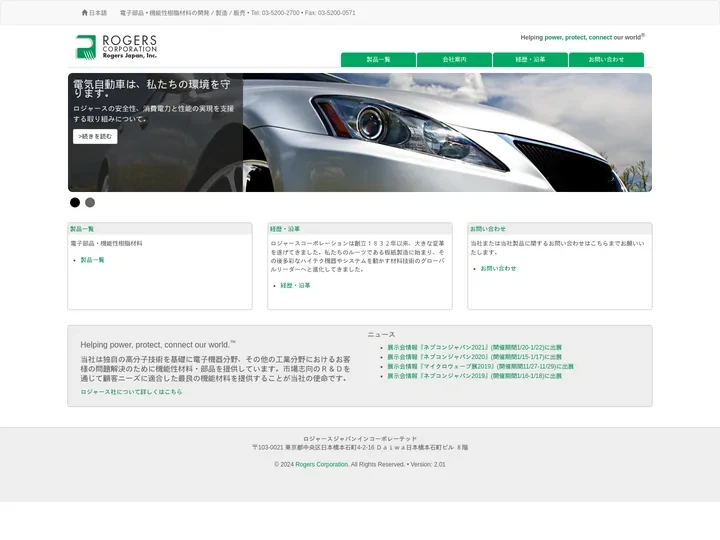
Task: Open the 会社案内 navigation tab
Action: point(455,60)
